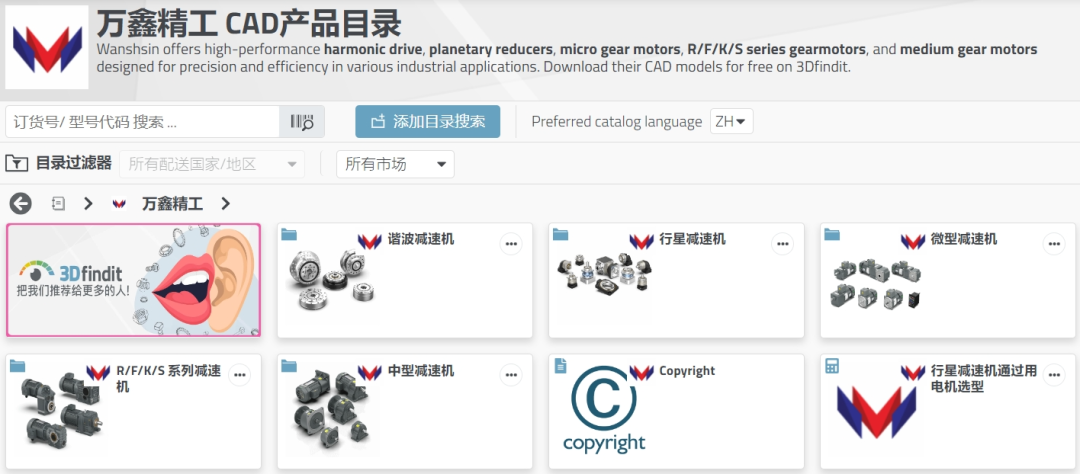The width and height of the screenshot is (1080, 474).
Task: Focus the 订货号/型号代码 search field
Action: 143,122
